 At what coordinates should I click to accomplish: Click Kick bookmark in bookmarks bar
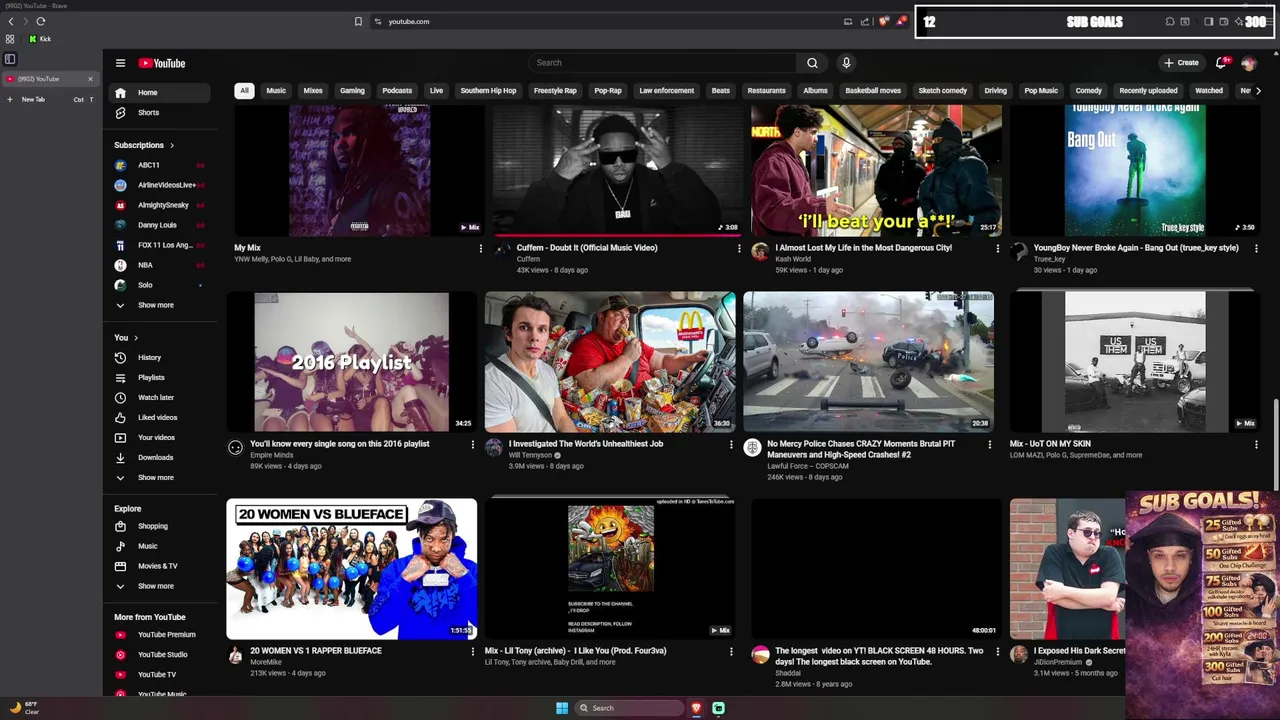coord(40,39)
